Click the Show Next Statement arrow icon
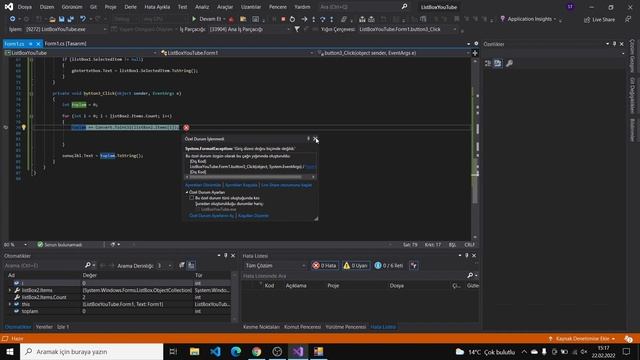This screenshot has width=640, height=360. 304,19
